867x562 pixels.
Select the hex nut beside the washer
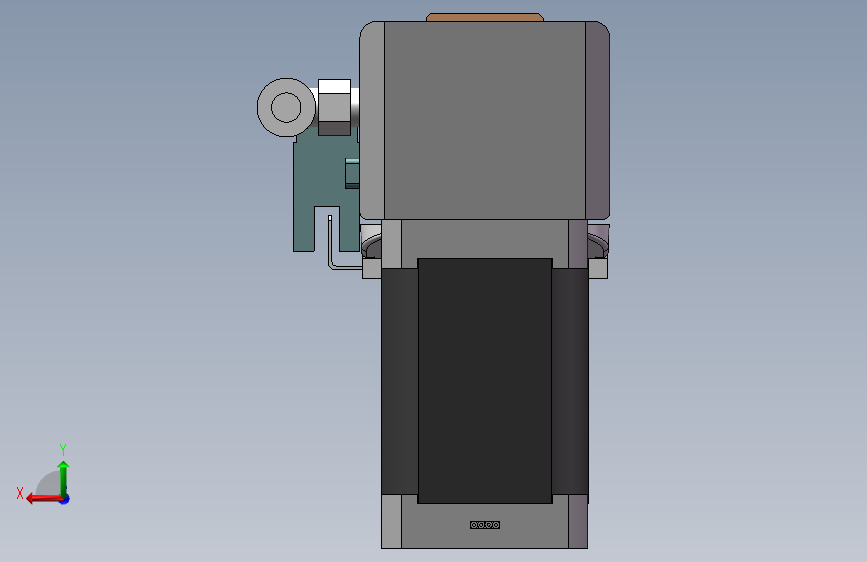334,108
